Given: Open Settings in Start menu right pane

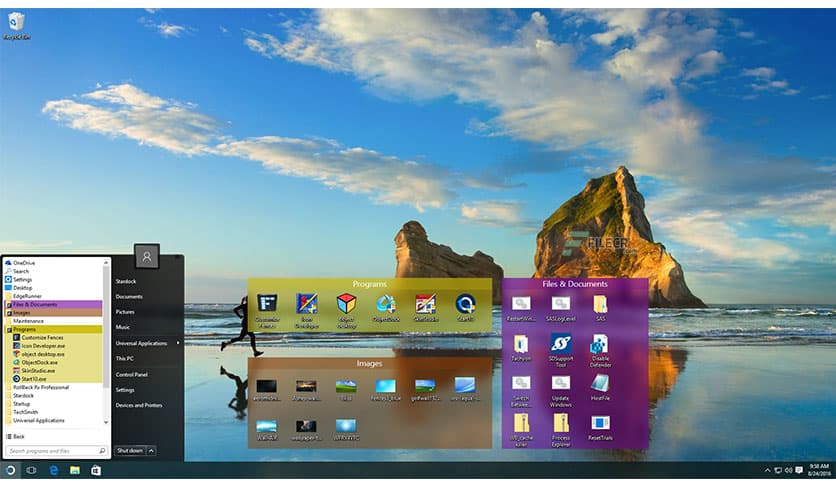Looking at the screenshot, I should [x=125, y=390].
